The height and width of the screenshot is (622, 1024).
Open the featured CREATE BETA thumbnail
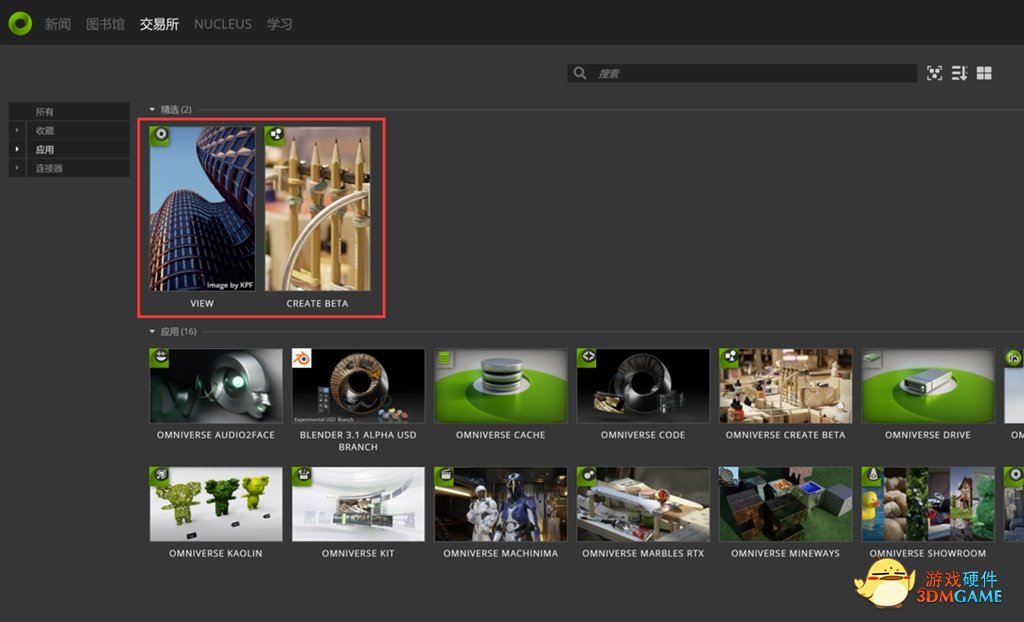click(x=317, y=208)
